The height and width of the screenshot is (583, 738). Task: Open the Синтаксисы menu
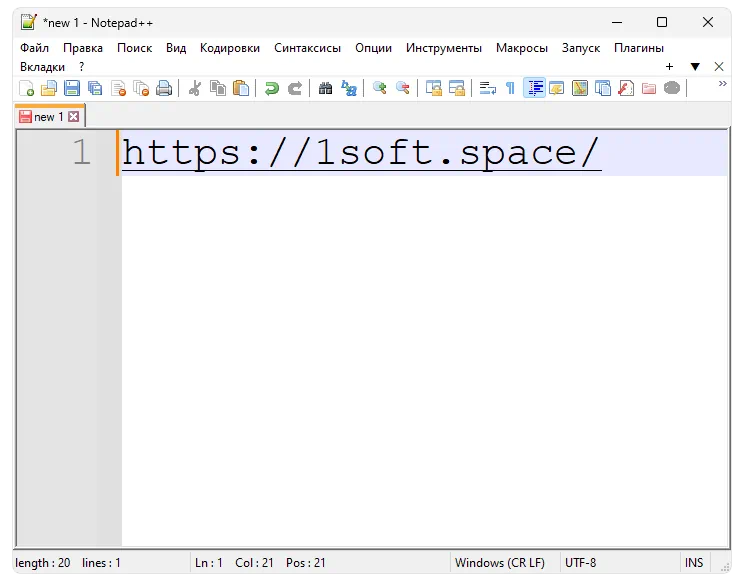(x=307, y=48)
